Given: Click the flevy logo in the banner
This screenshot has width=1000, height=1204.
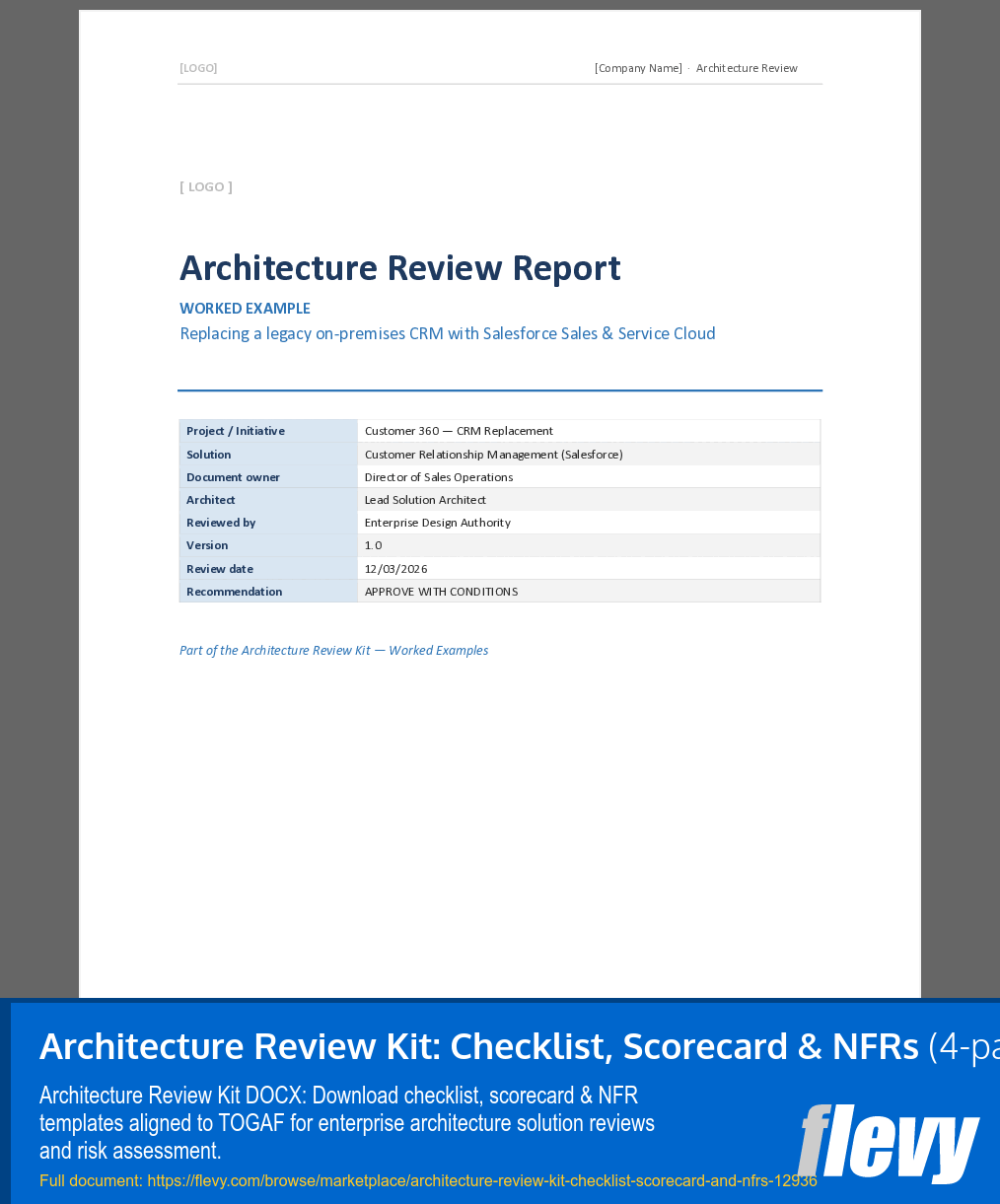Looking at the screenshot, I should tap(889, 1143).
